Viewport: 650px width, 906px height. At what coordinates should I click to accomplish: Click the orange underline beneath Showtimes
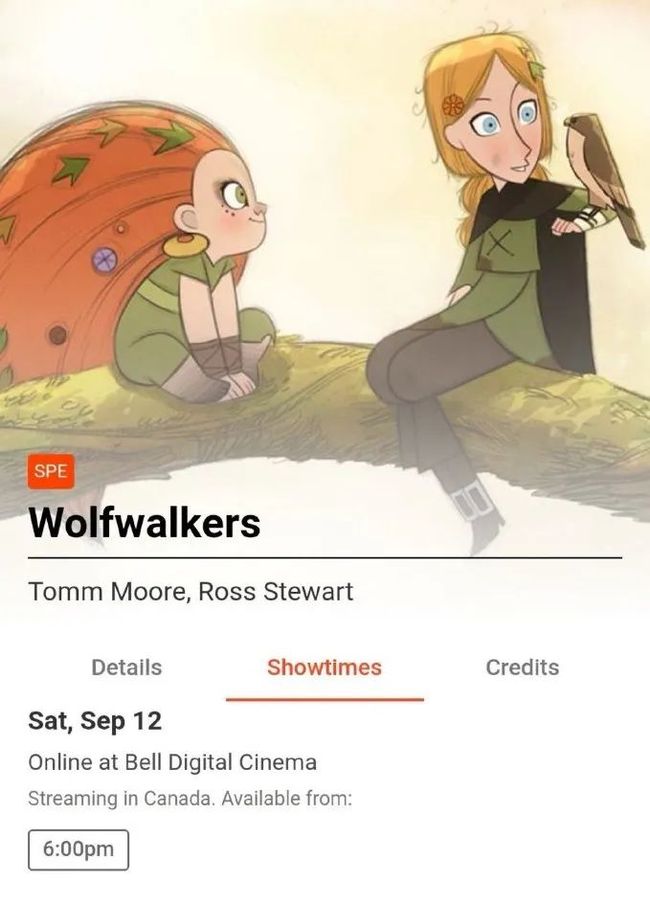click(325, 699)
